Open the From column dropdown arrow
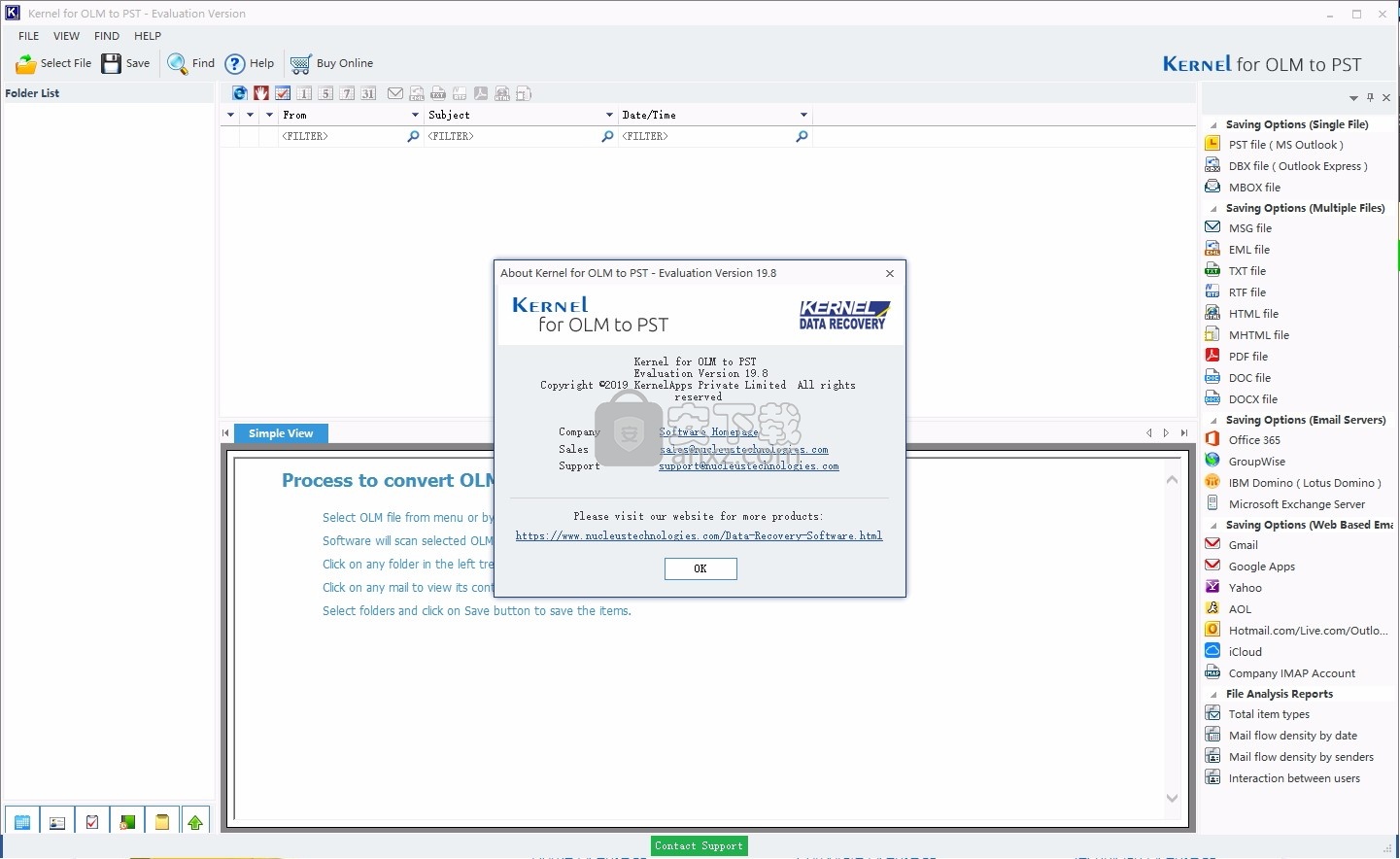 coord(415,115)
